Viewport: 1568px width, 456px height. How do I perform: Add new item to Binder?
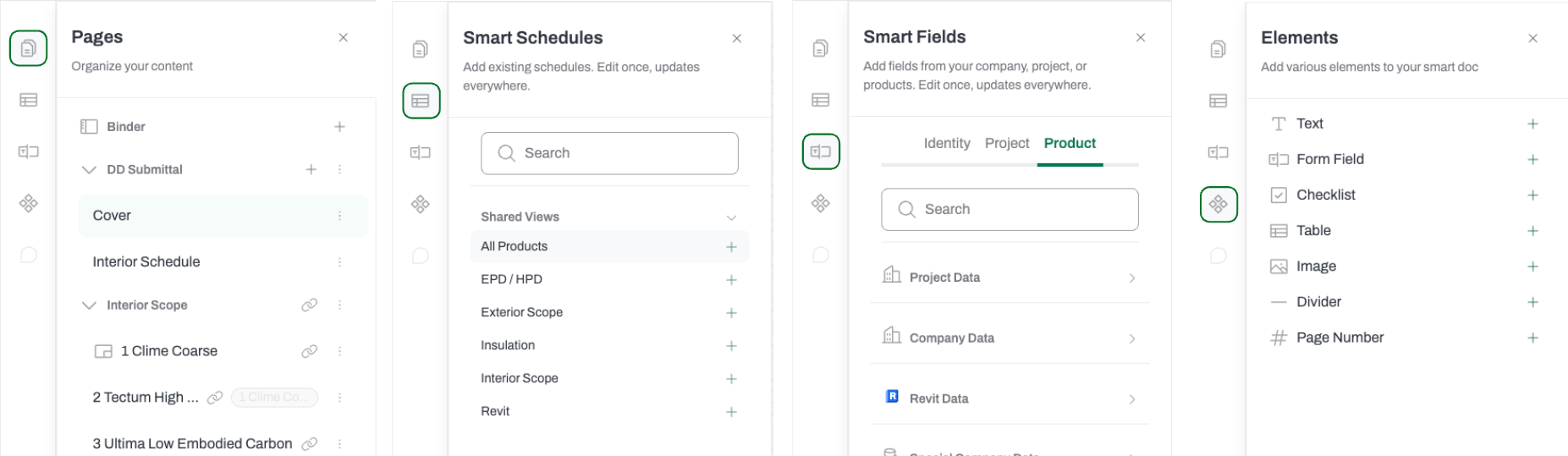point(339,127)
